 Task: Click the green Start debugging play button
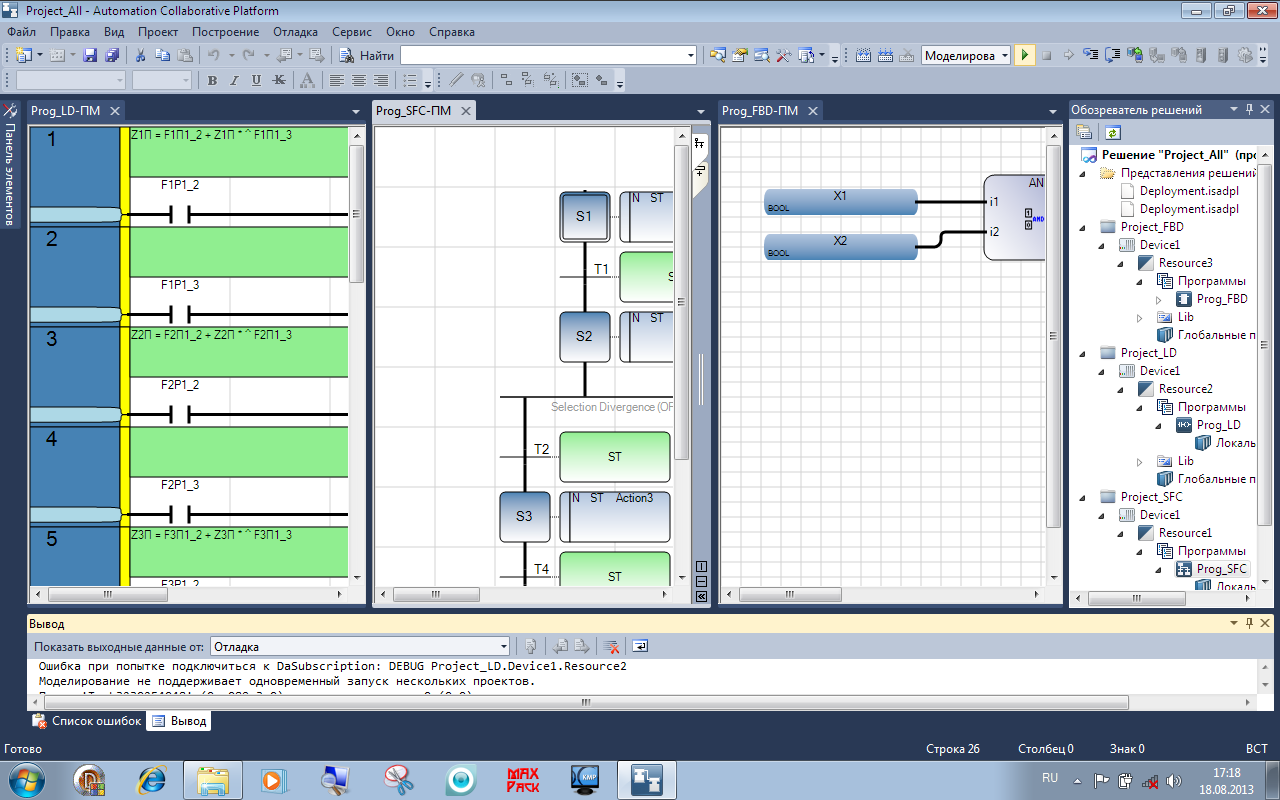[1024, 55]
